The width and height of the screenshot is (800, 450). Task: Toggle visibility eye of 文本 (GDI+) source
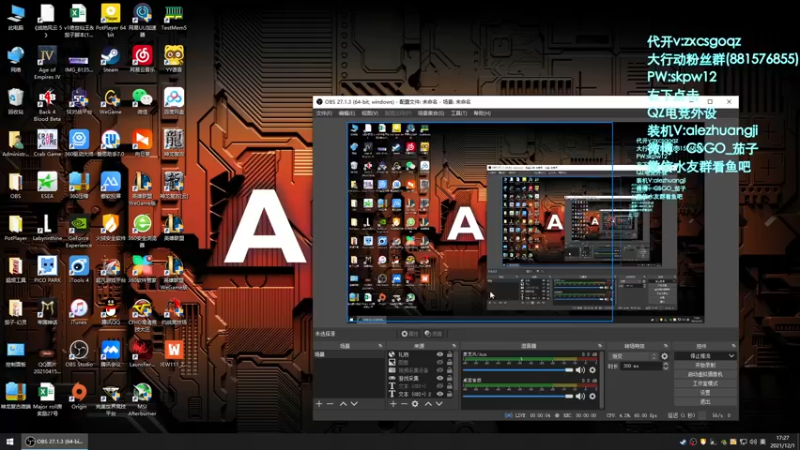[x=440, y=386]
